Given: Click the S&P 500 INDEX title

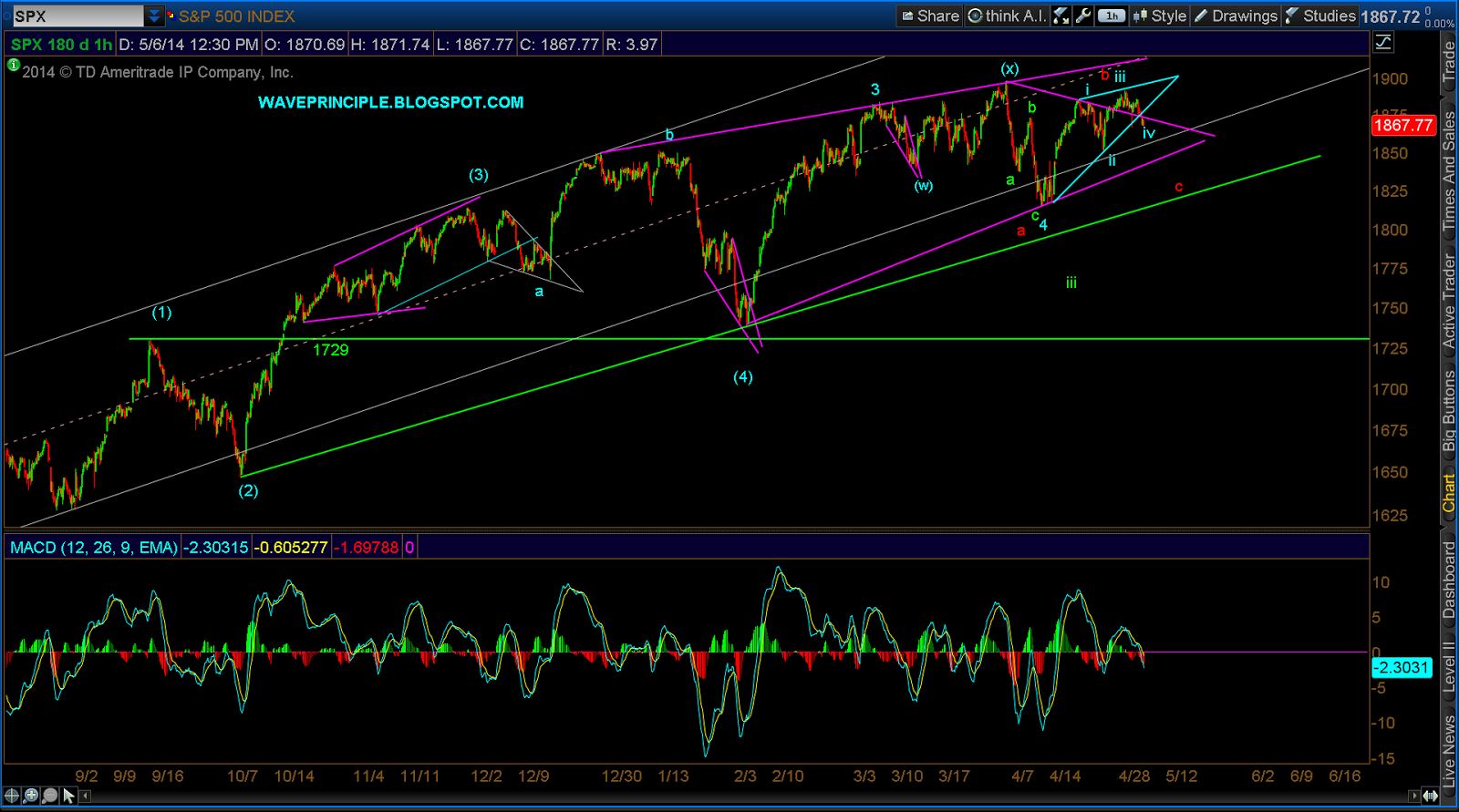Looking at the screenshot, I should tap(237, 16).
